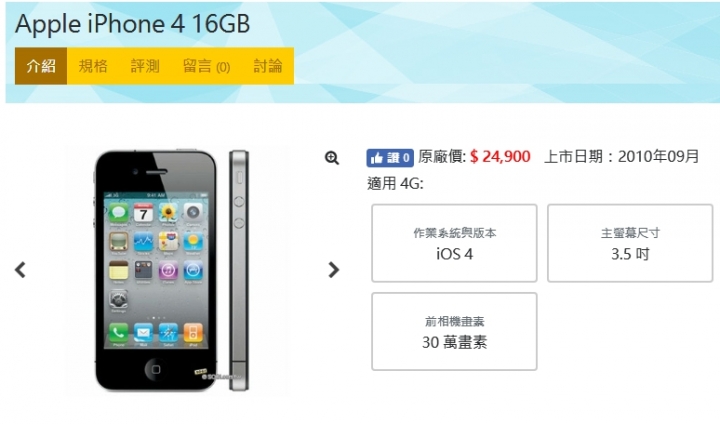Open the 評測 tab
Viewport: 720px width, 424px height.
[x=145, y=66]
